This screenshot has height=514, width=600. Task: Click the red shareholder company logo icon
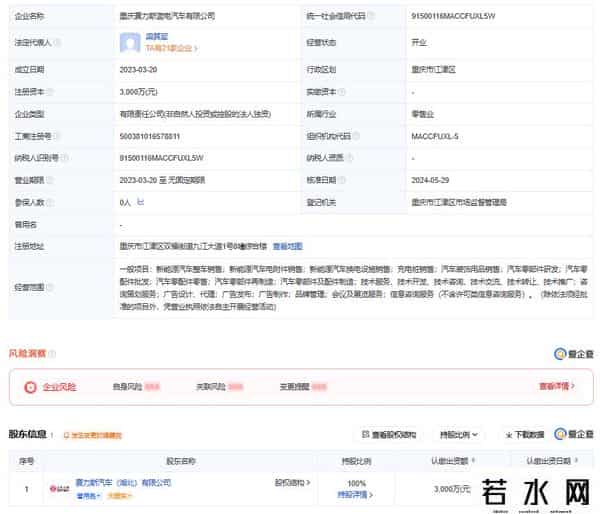click(60, 488)
